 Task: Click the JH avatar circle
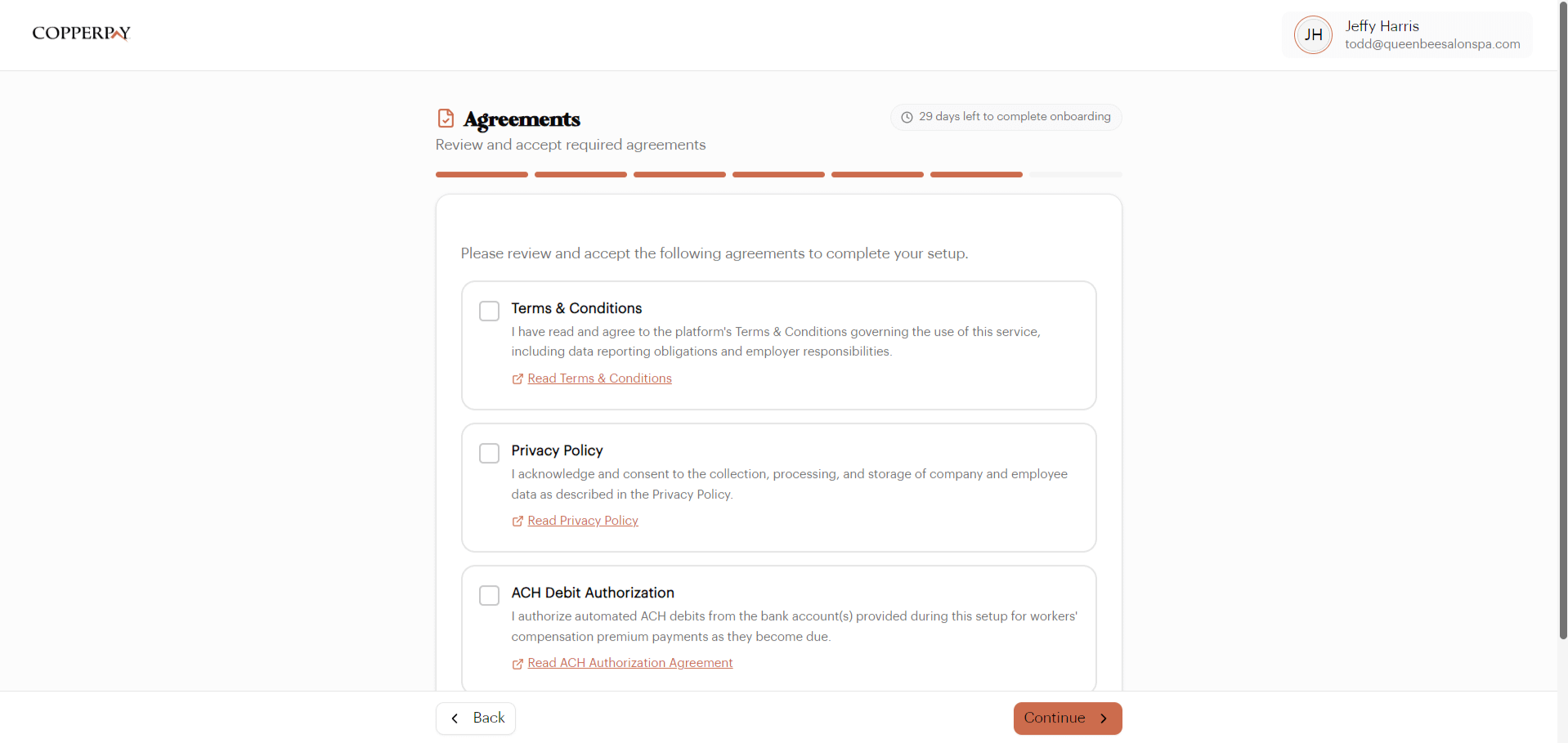coord(1312,34)
